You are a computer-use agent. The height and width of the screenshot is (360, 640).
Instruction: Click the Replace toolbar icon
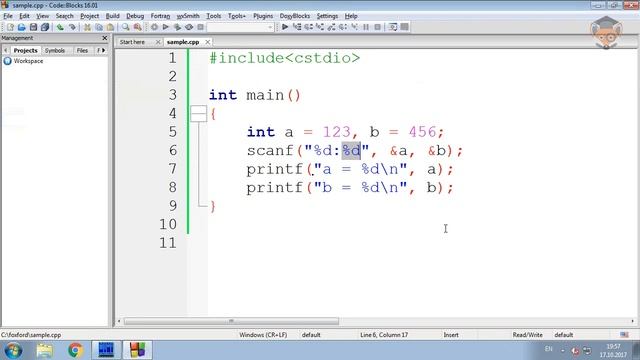(138, 27)
